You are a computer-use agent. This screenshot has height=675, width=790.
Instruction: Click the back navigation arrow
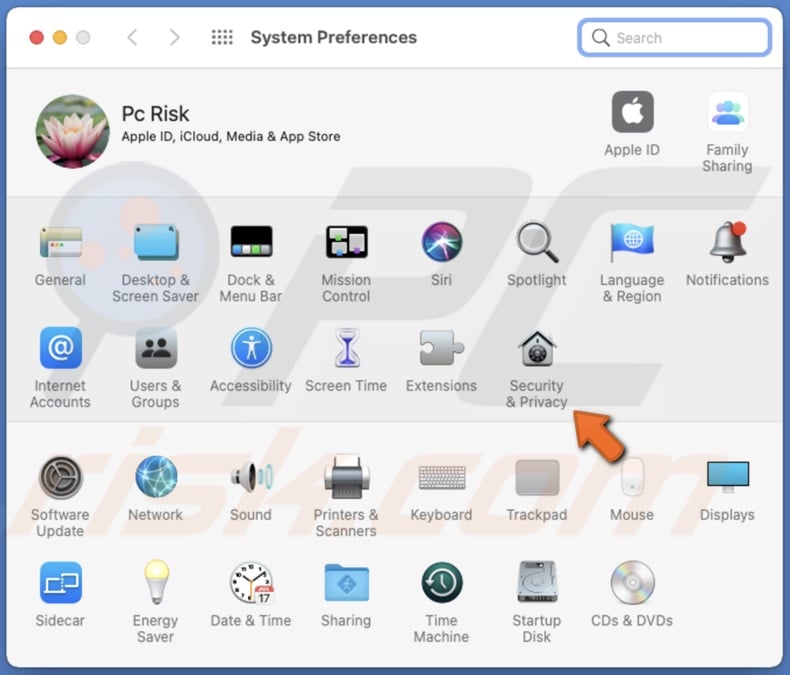(132, 38)
